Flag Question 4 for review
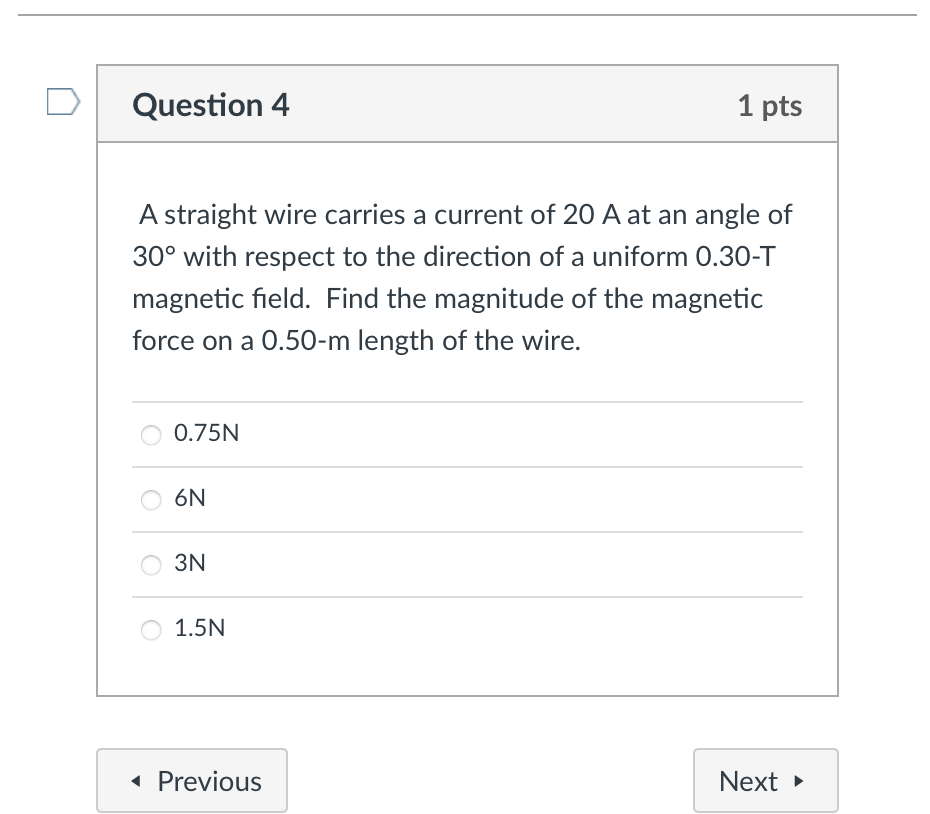 pyautogui.click(x=64, y=103)
